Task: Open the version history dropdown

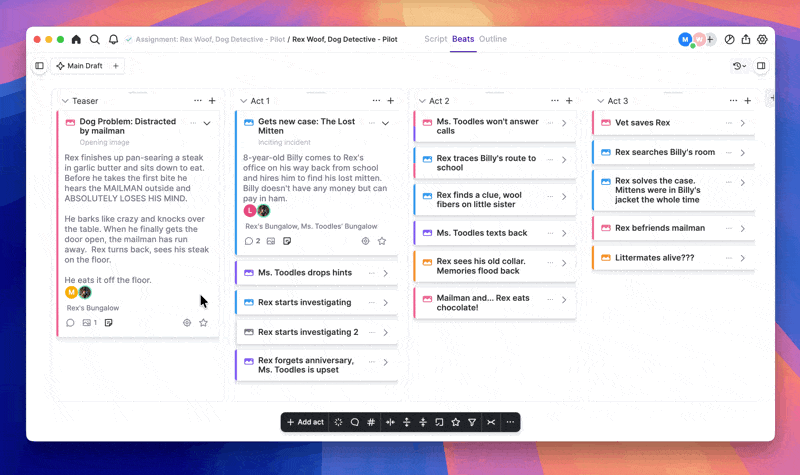Action: [x=739, y=66]
